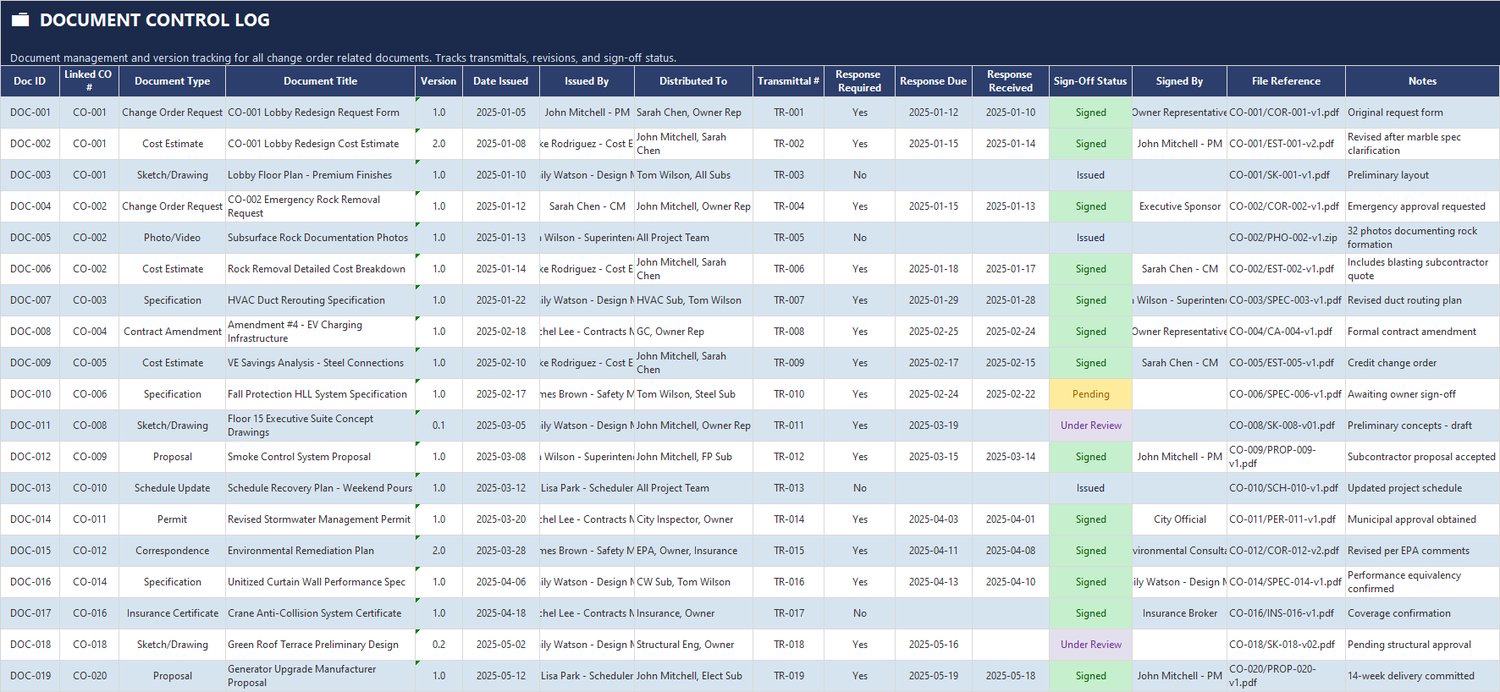Select the Schedule Update document type cell
Image resolution: width=1500 pixels, height=692 pixels.
(172, 488)
